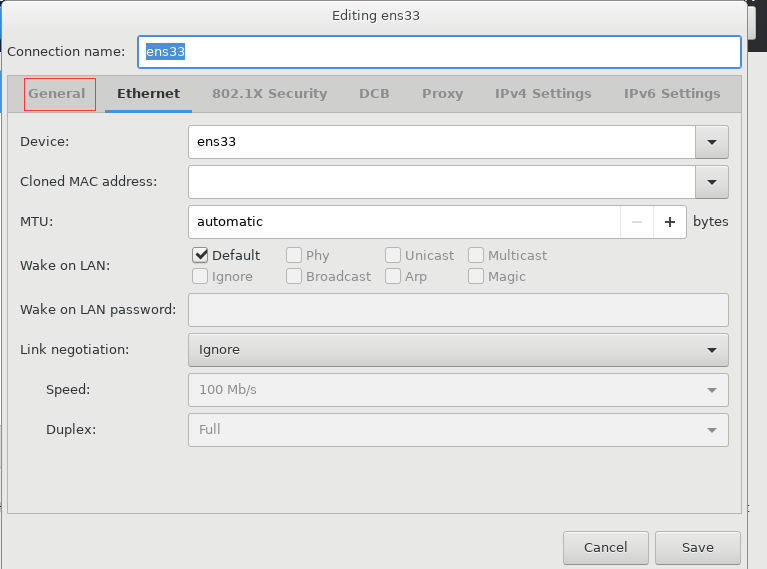
Task: Toggle the Unicast Wake on LAN checkbox
Action: point(393,255)
